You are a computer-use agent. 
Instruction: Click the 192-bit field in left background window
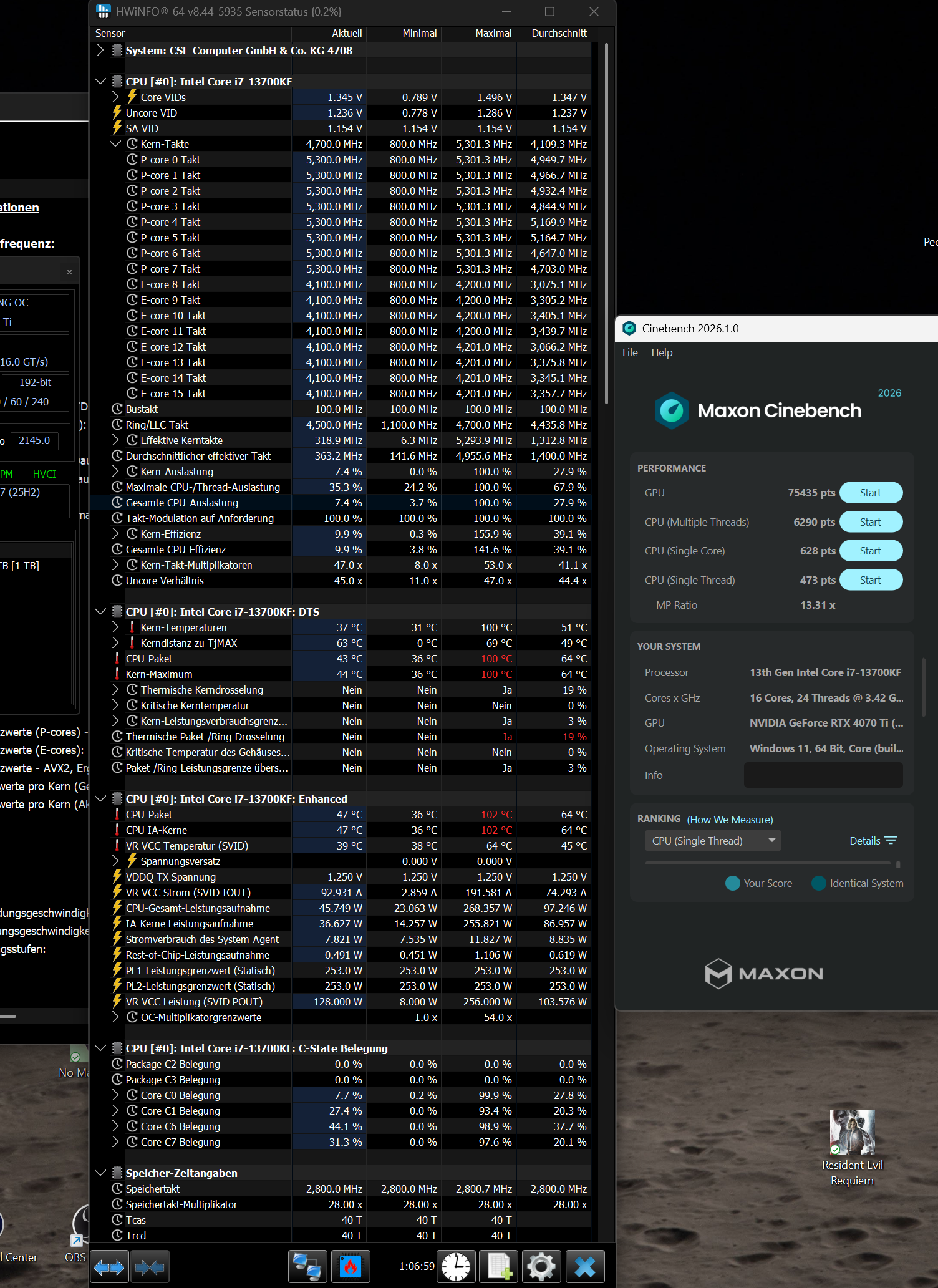coord(36,382)
